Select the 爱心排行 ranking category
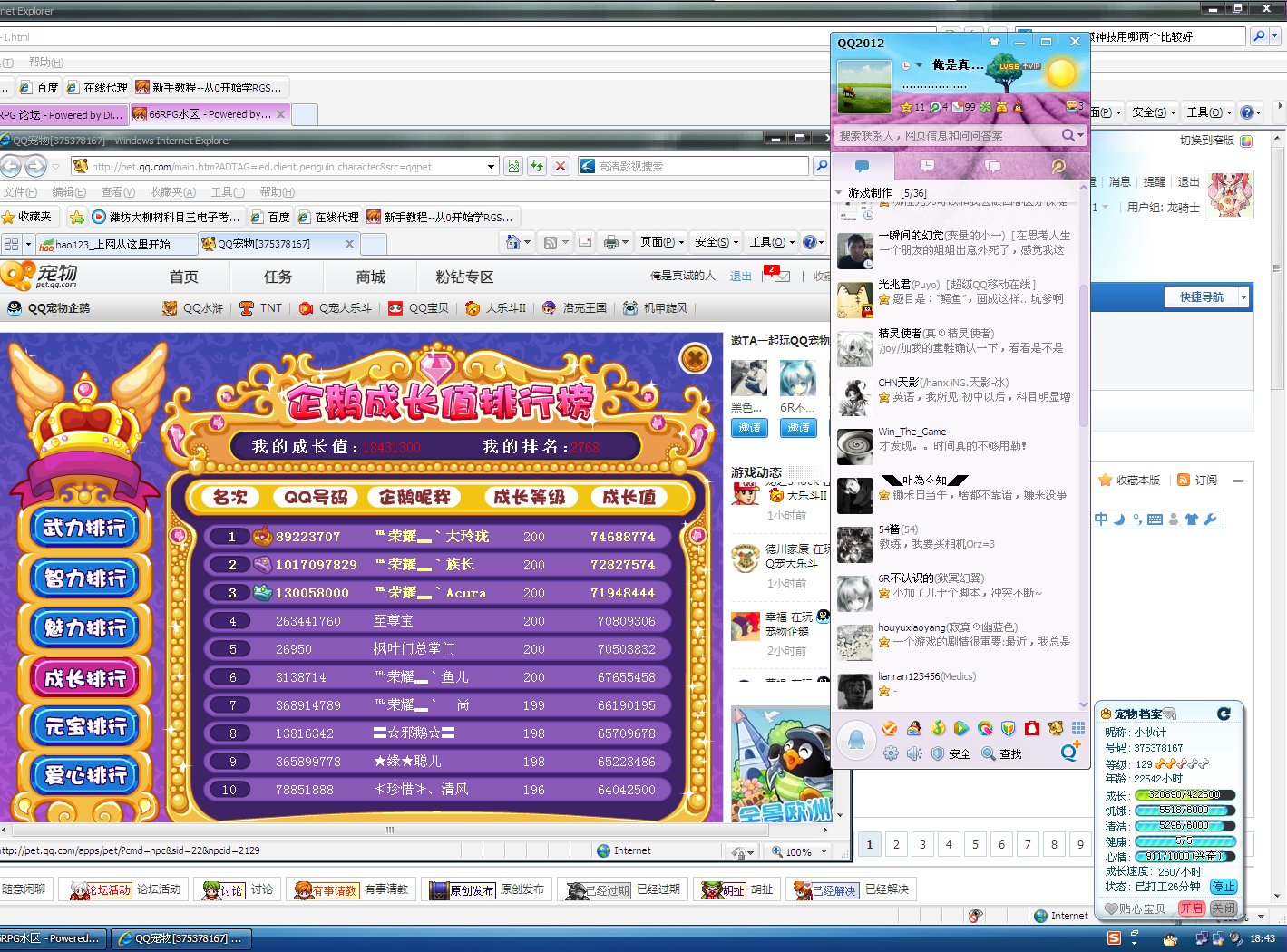The width and height of the screenshot is (1287, 952). click(x=85, y=775)
